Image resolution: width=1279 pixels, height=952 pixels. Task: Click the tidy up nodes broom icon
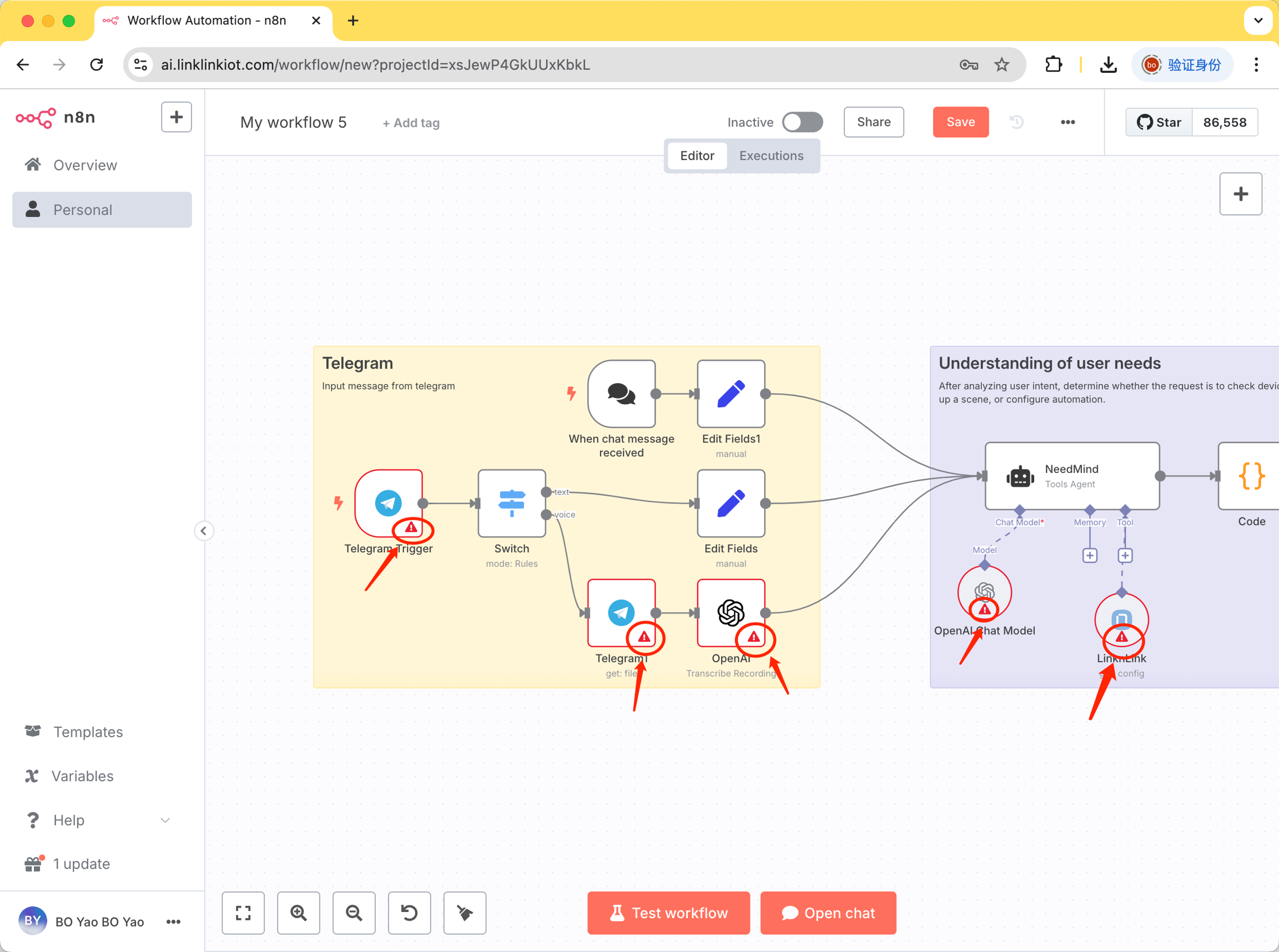pos(464,912)
